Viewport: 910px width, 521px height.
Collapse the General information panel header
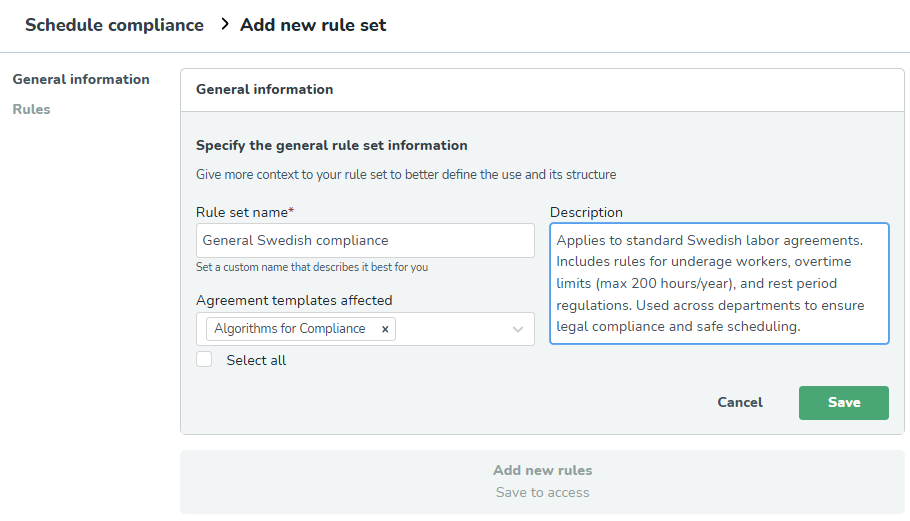tap(542, 90)
